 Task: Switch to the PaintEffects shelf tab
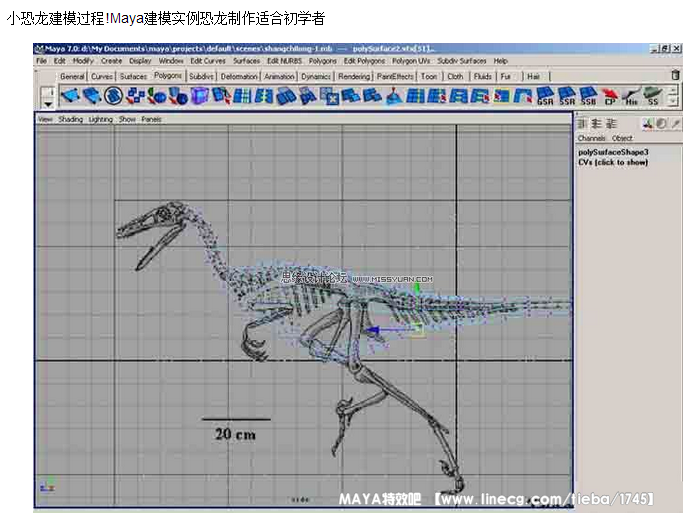(395, 76)
